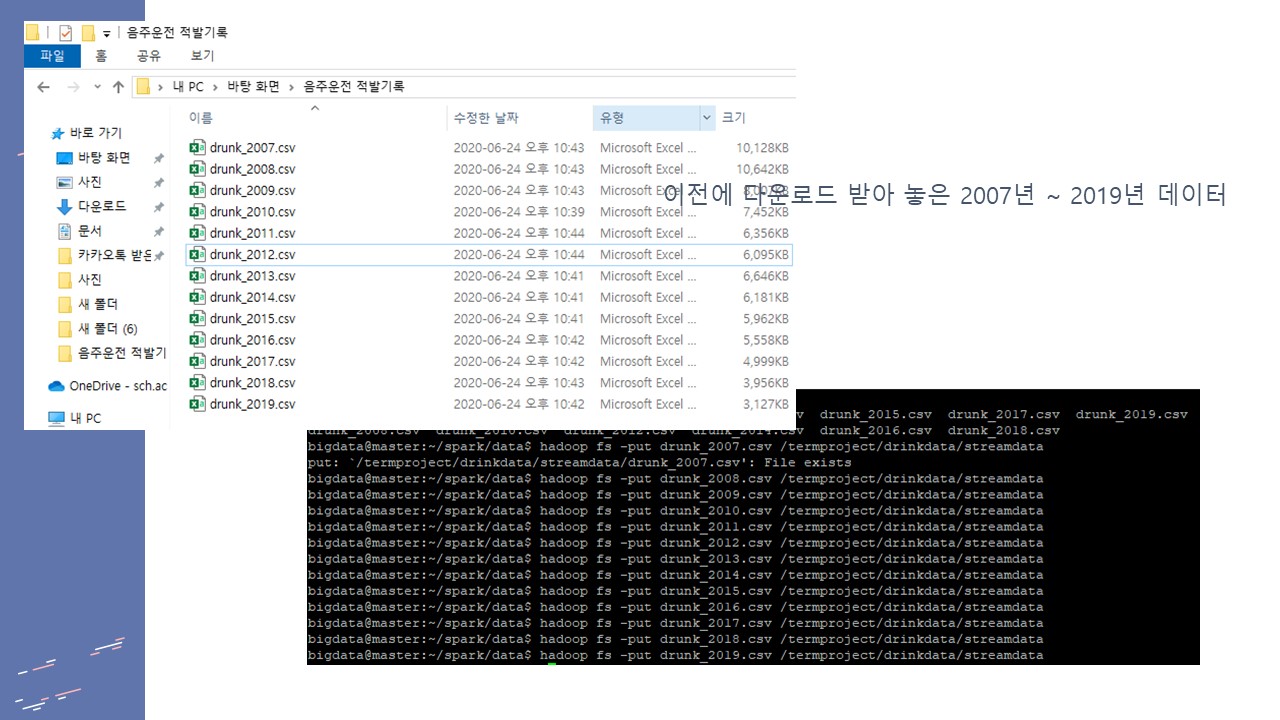Click the 10,128KB size value
The height and width of the screenshot is (720, 1280).
point(762,148)
